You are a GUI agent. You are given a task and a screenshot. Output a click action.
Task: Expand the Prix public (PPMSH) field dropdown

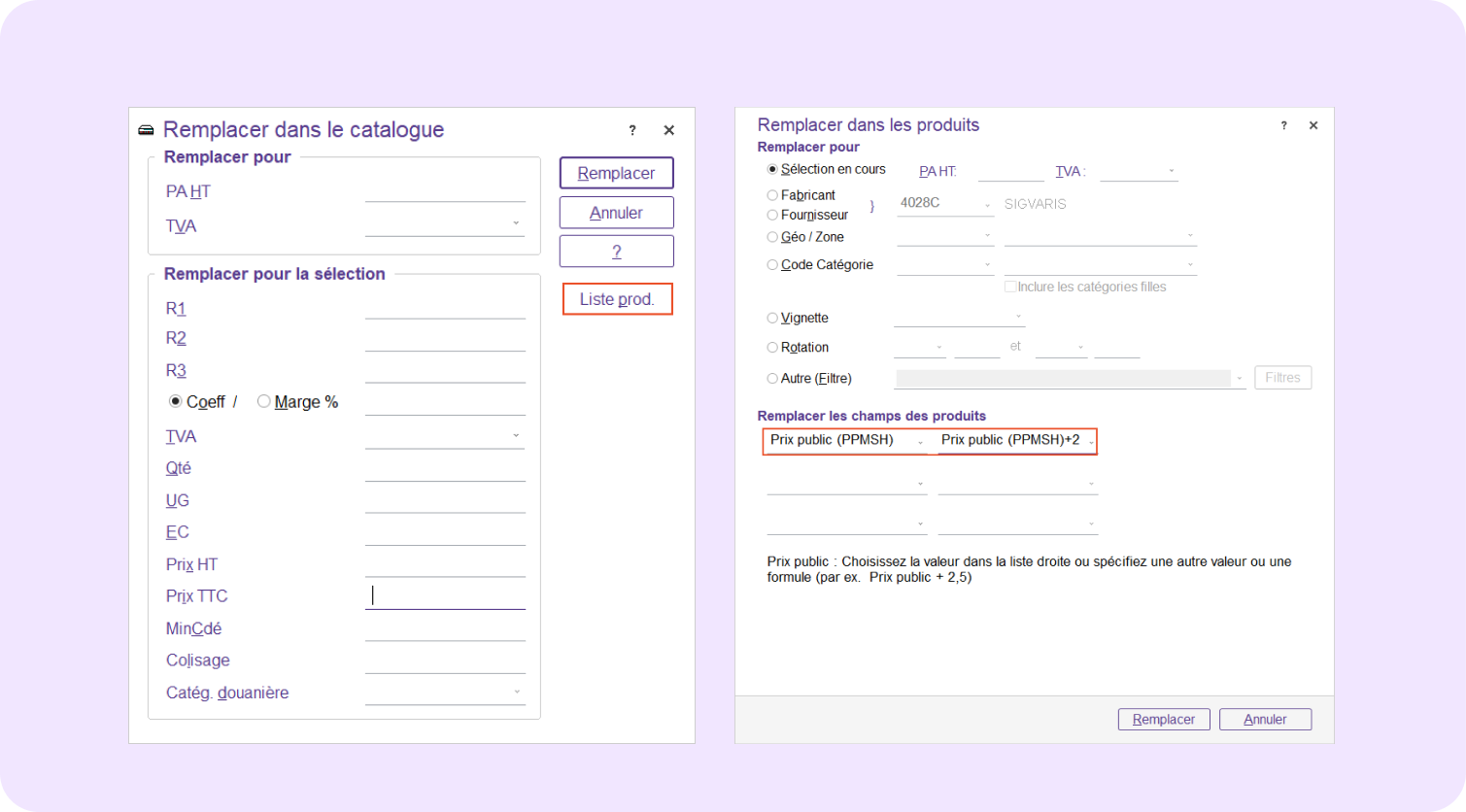[x=920, y=442]
